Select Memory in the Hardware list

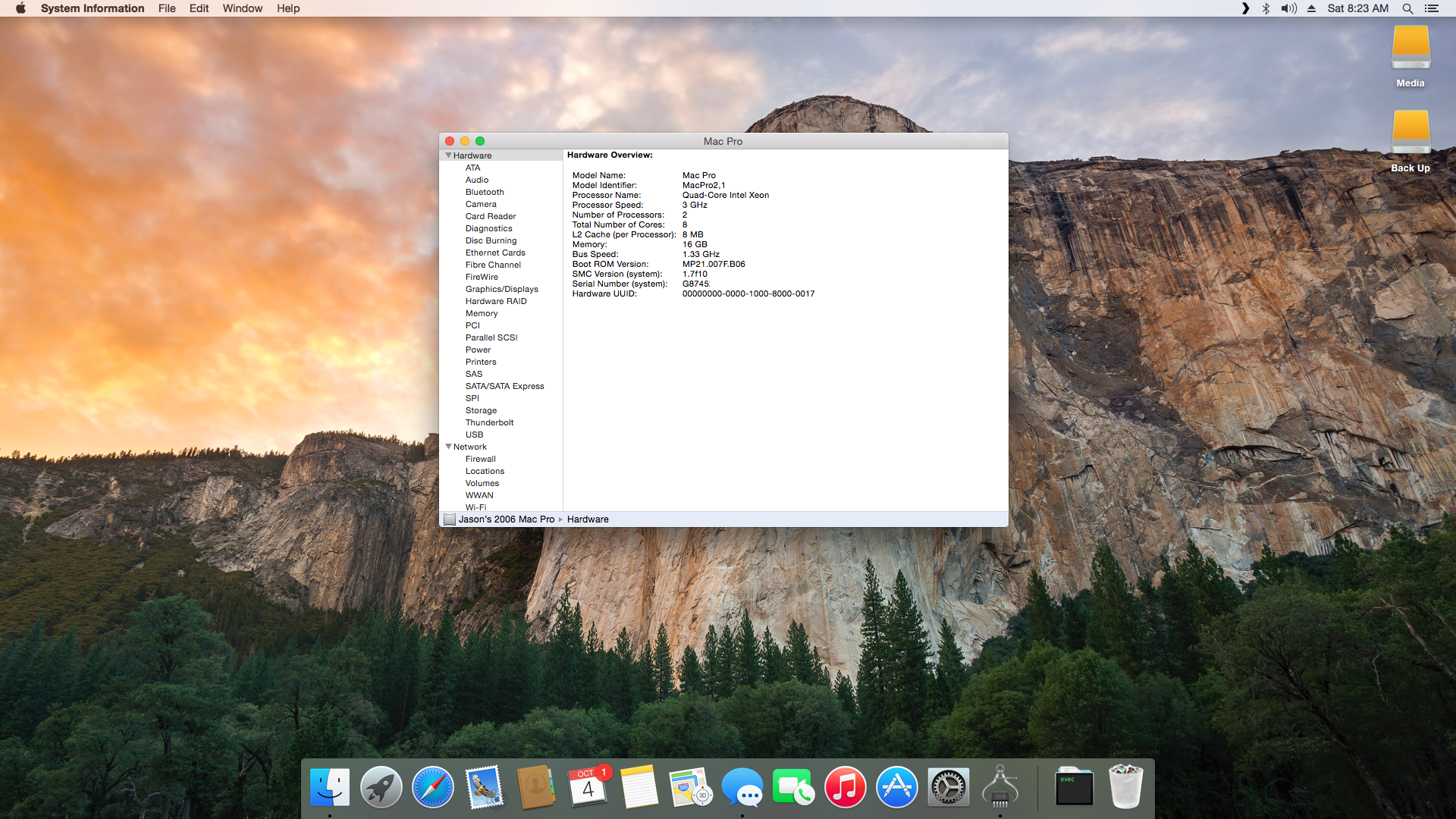tap(482, 313)
